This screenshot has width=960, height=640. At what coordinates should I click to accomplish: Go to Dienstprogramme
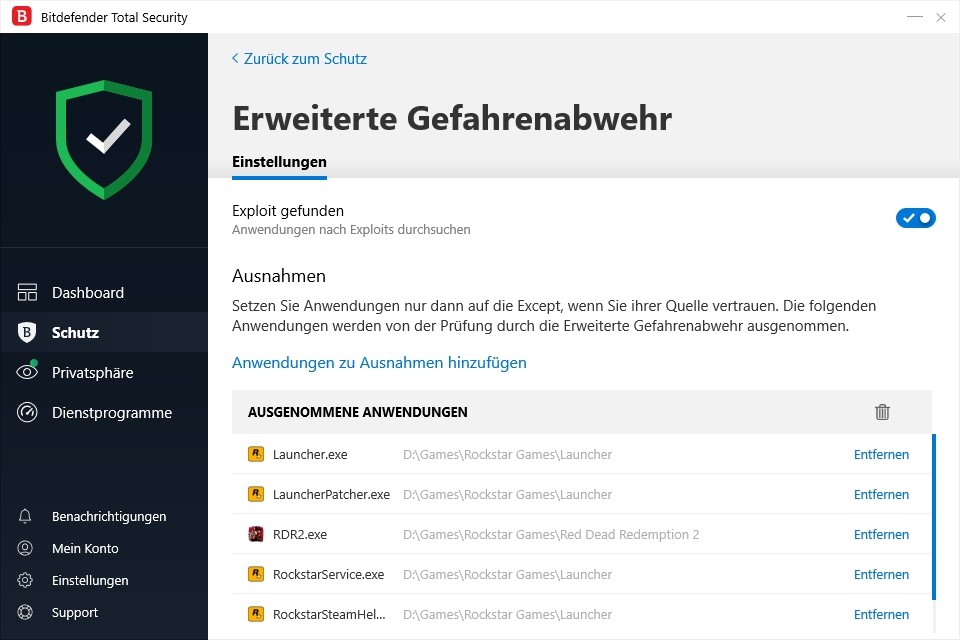(x=104, y=412)
